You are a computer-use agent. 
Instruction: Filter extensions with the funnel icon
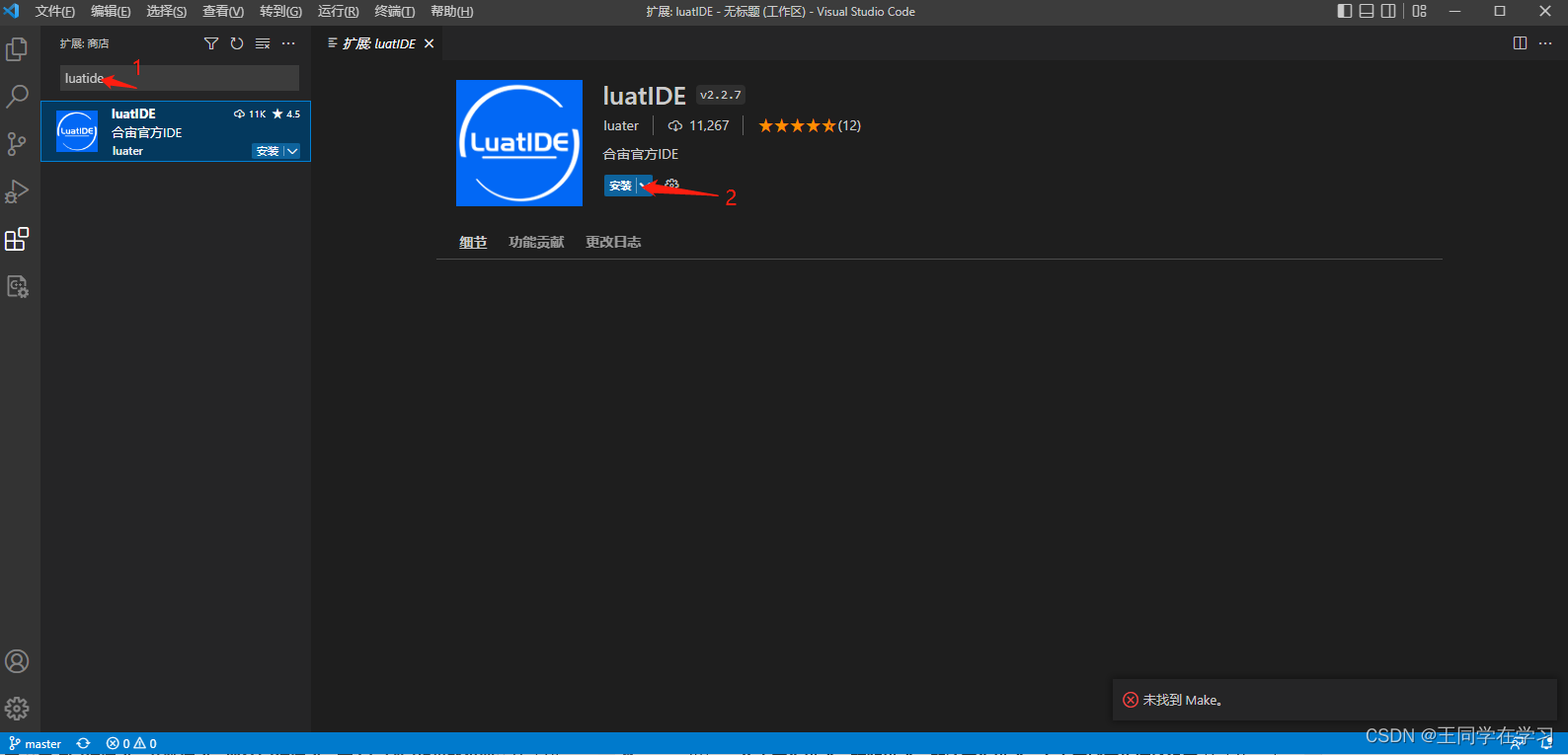coord(211,43)
